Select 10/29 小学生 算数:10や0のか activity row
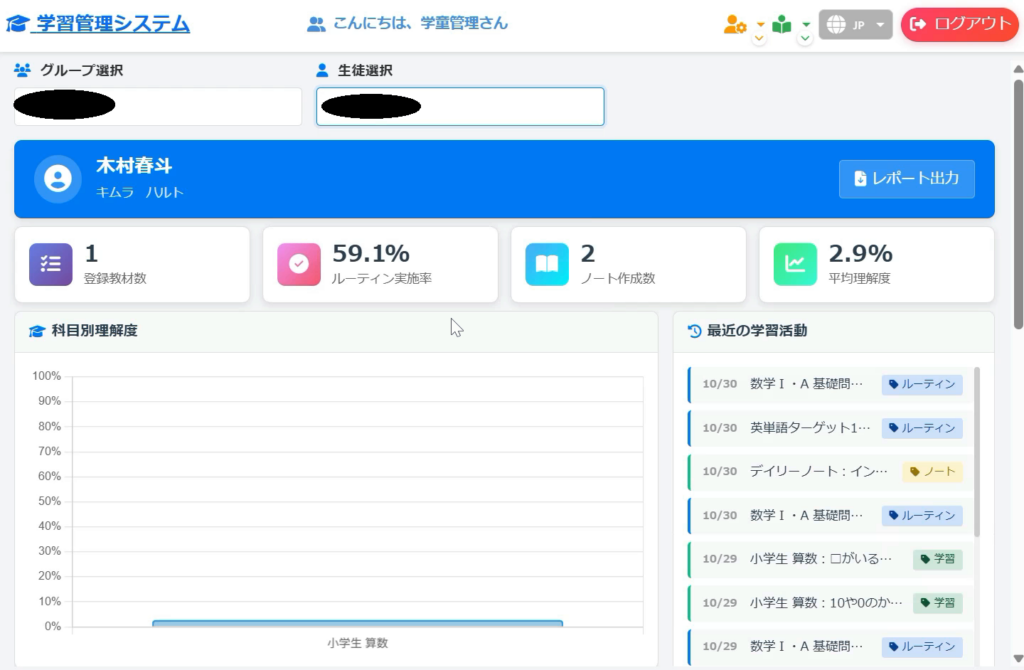This screenshot has height=670, width=1024. [x=829, y=603]
